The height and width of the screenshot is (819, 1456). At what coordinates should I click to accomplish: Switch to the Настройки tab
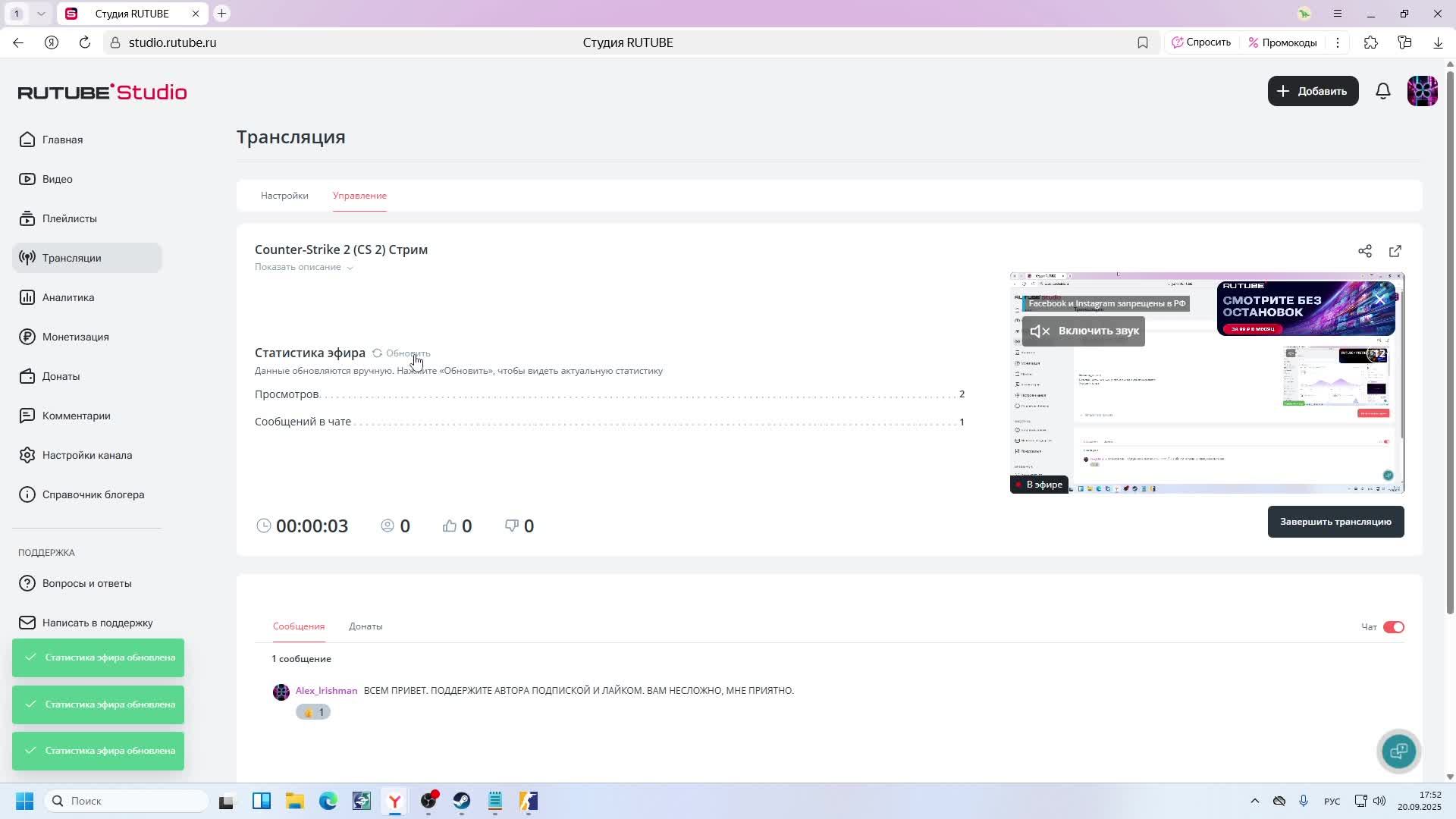[x=284, y=196]
